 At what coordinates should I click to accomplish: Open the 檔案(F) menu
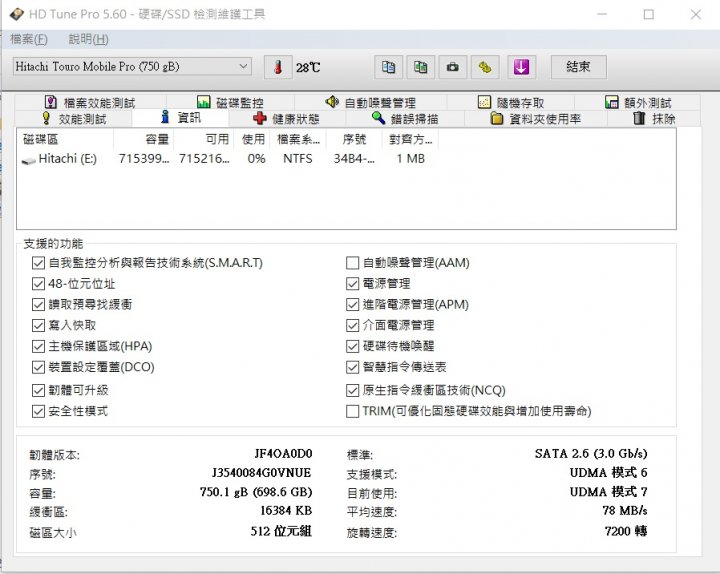coord(28,39)
